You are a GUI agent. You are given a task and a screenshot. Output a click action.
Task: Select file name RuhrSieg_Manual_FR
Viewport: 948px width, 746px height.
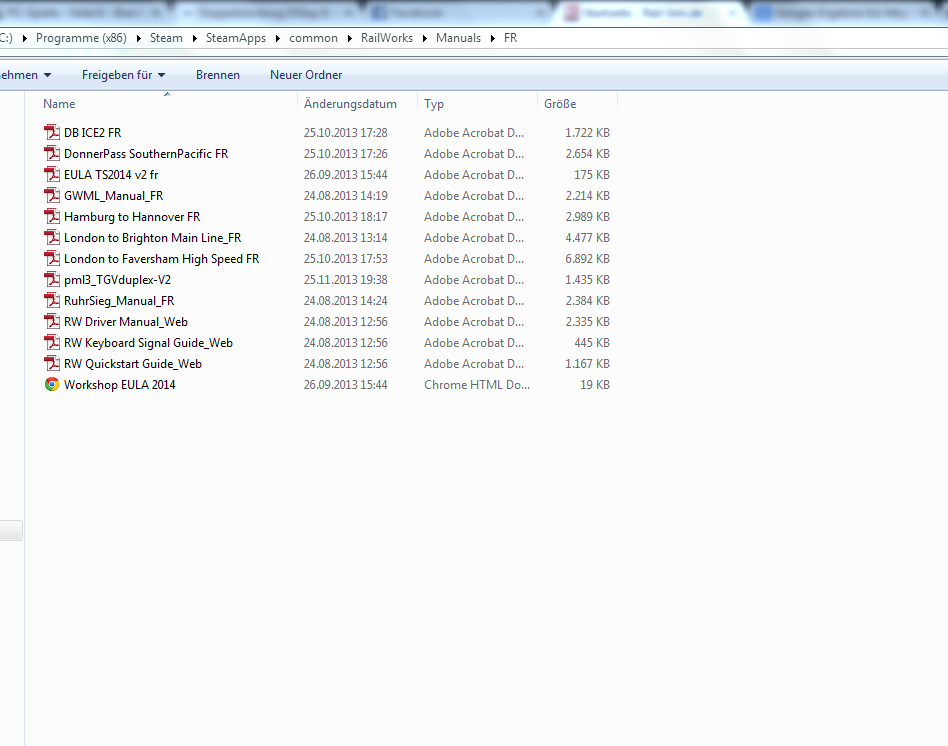pyautogui.click(x=119, y=300)
